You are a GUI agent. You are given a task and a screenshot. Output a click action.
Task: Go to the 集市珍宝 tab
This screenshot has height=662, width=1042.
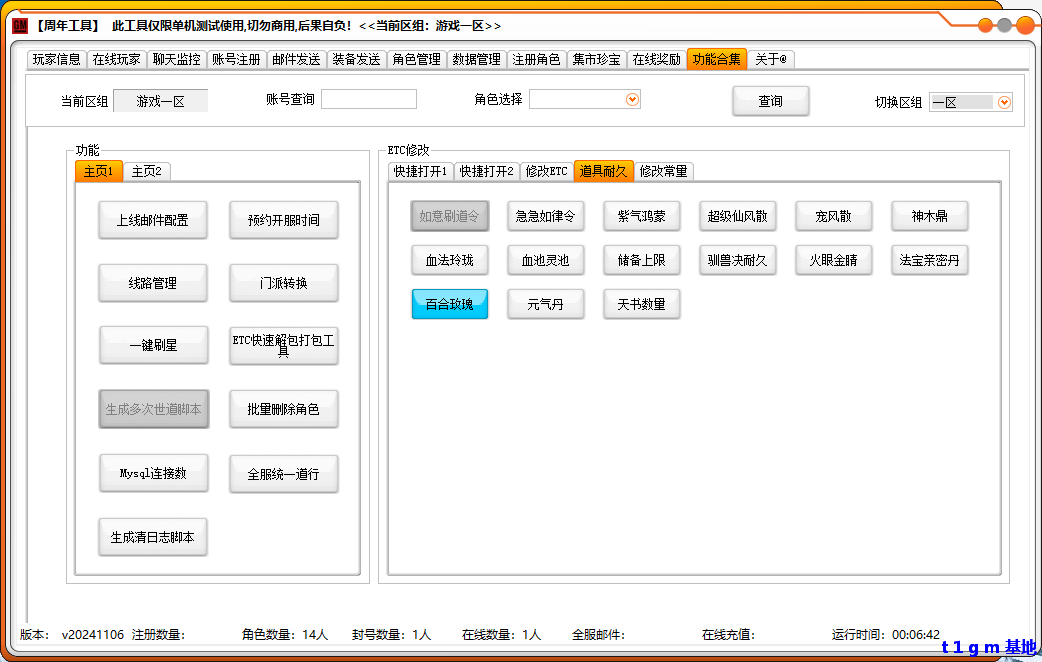[x=597, y=59]
